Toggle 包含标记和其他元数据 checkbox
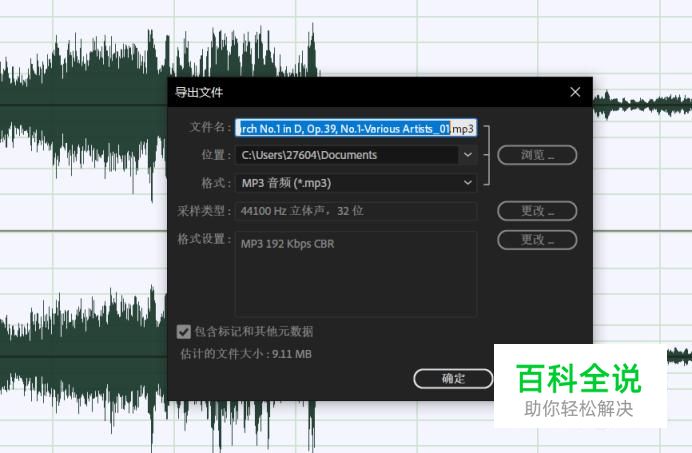The height and width of the screenshot is (453, 692). tap(184, 332)
